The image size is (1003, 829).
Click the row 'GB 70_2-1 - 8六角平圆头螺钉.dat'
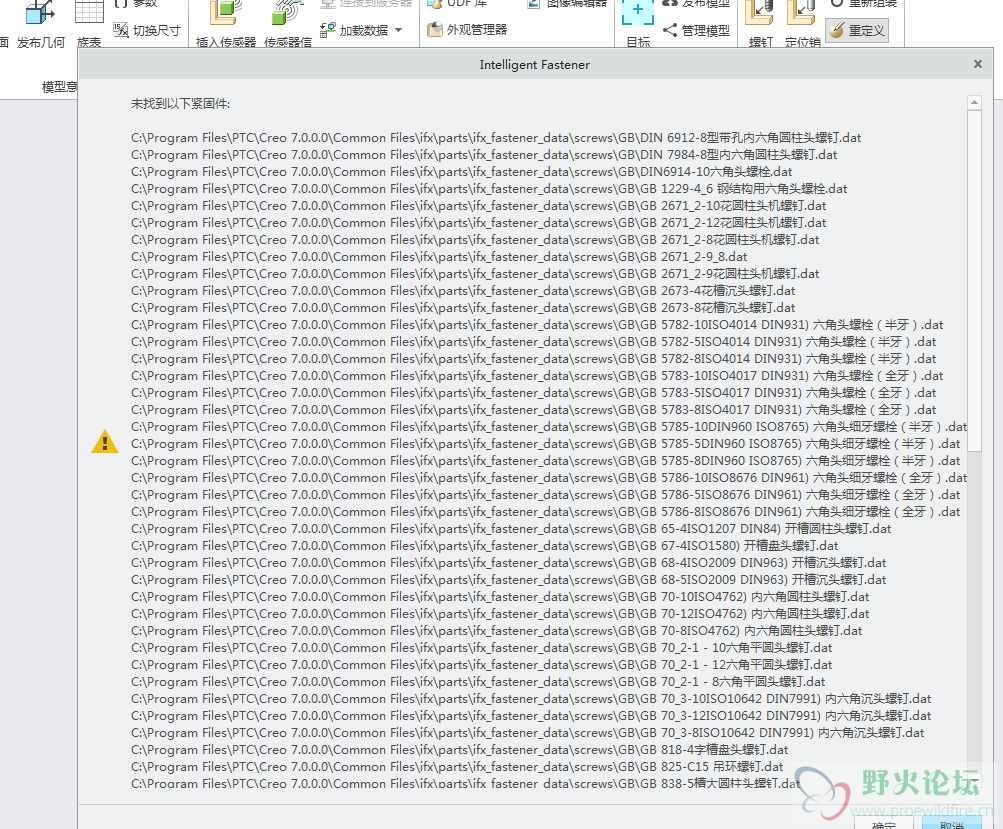tap(478, 682)
